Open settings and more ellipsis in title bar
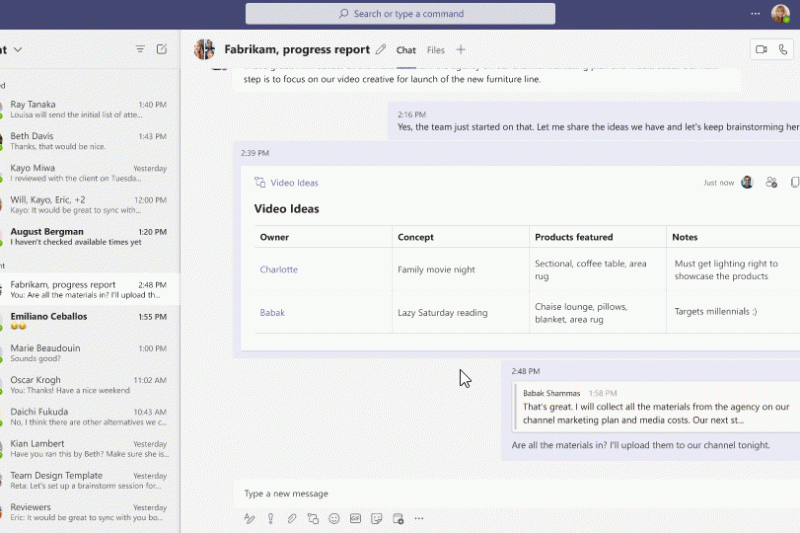Screen dimensions: 800x533 (x=756, y=14)
